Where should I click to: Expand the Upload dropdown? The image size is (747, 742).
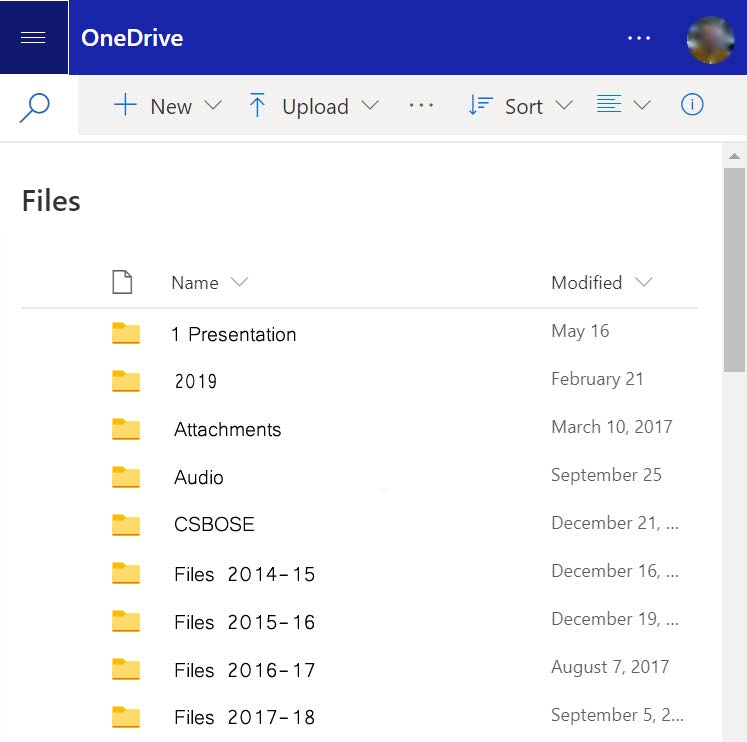313,105
